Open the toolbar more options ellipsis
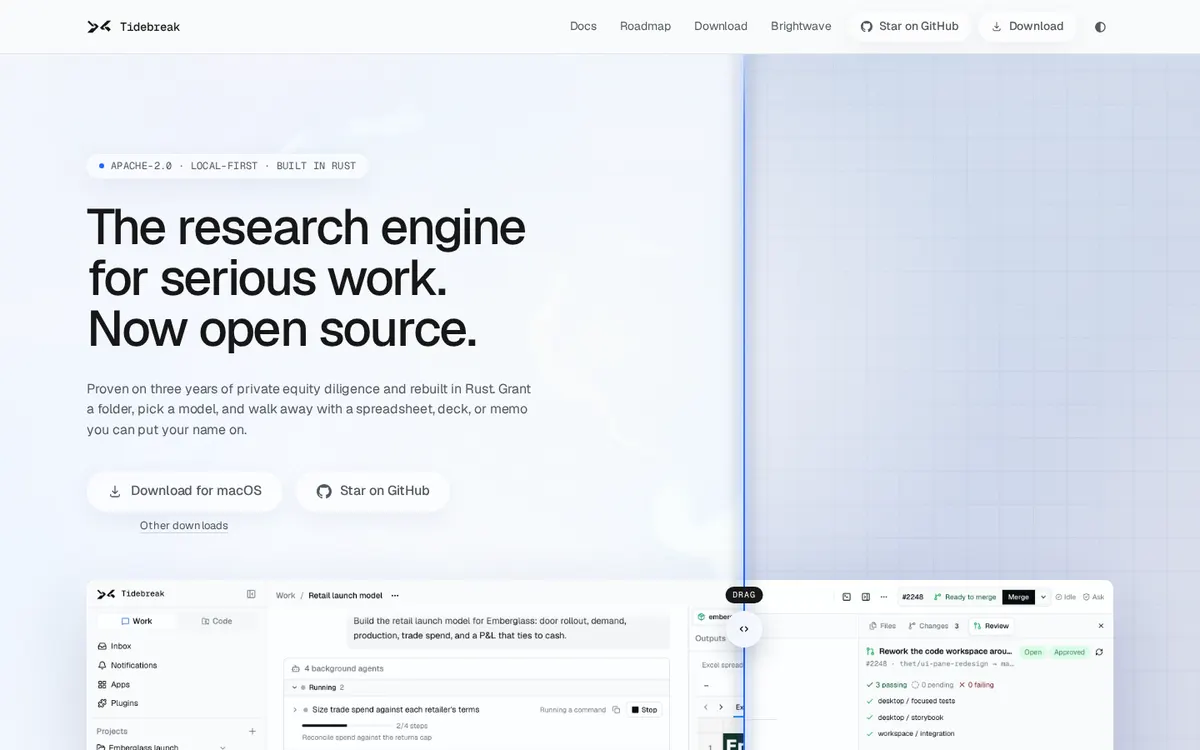The width and height of the screenshot is (1200, 750). [x=884, y=597]
